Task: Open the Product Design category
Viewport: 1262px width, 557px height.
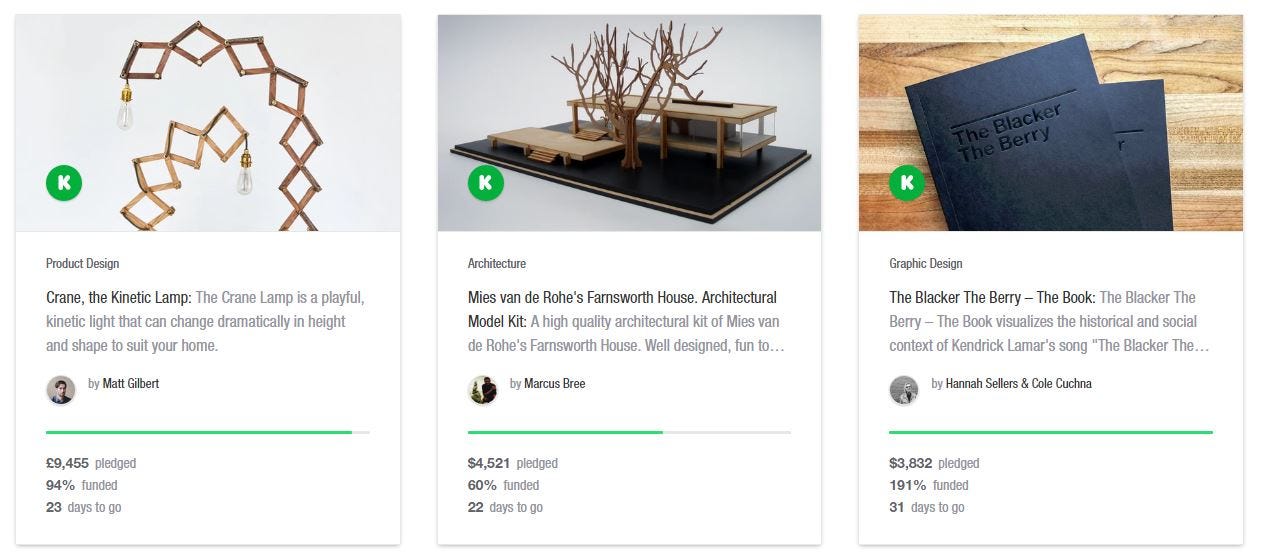Action: [82, 264]
